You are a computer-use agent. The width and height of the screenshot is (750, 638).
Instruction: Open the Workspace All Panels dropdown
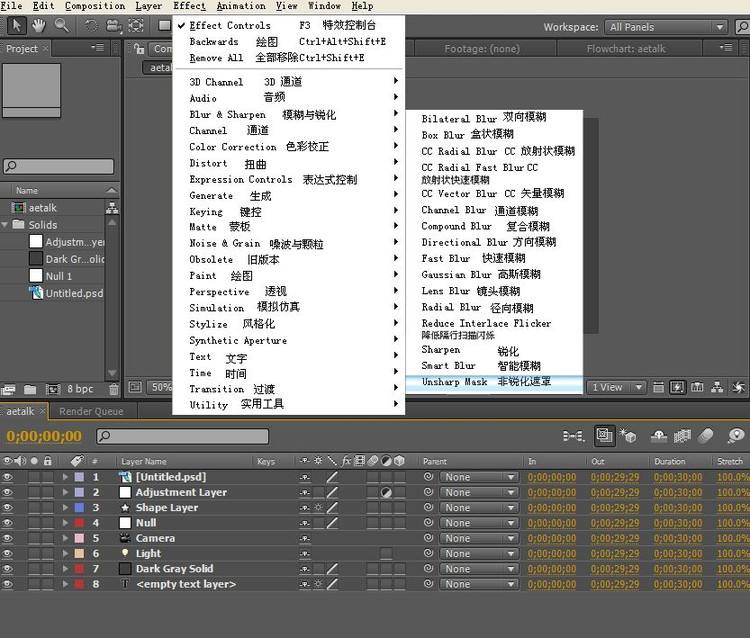(666, 27)
